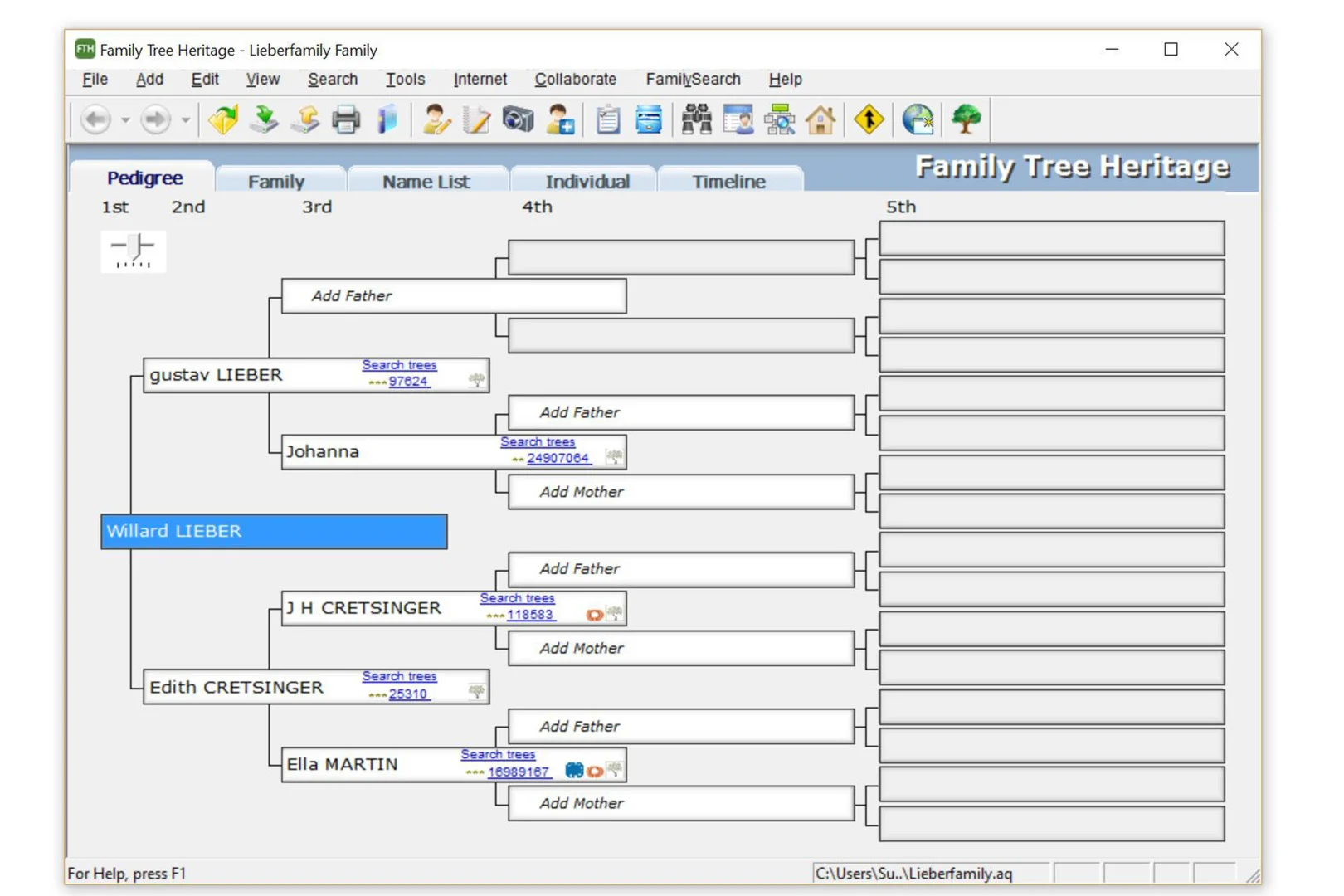Image resolution: width=1344 pixels, height=896 pixels.
Task: Open the FamilySearch menu
Action: pos(693,79)
